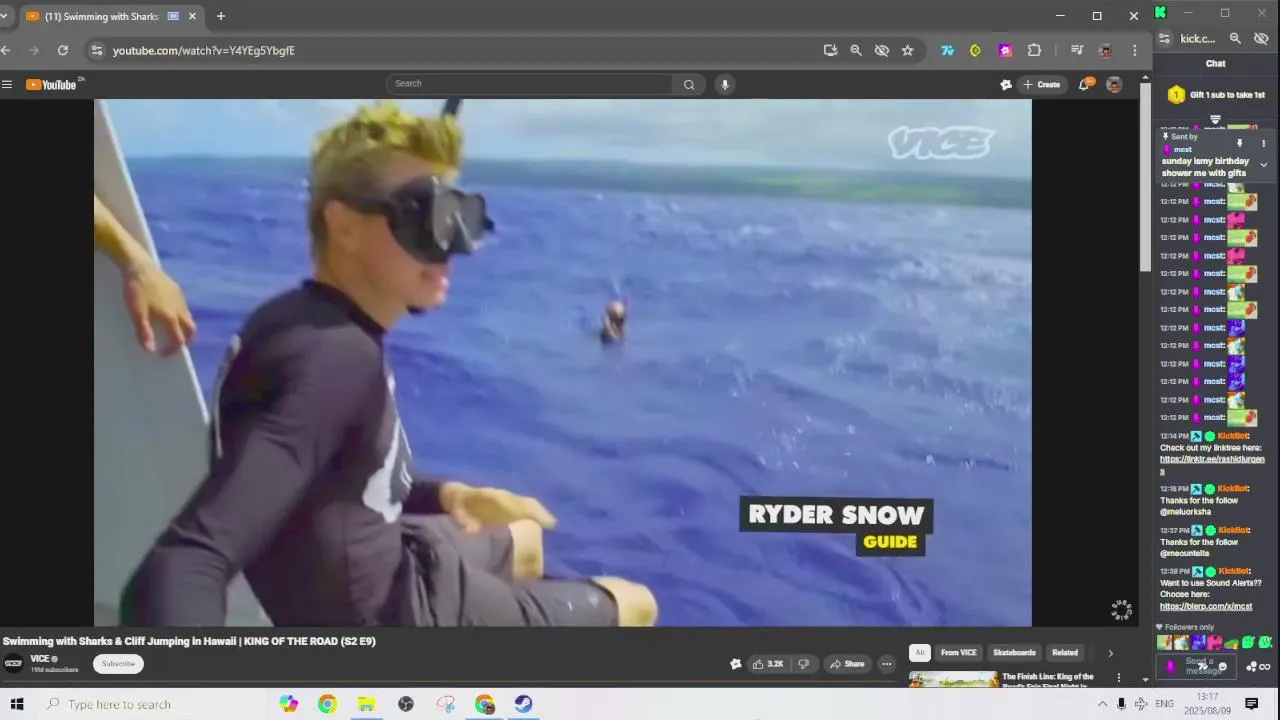1280x720 pixels.
Task: Bookmark this page with the star
Action: coord(908,50)
